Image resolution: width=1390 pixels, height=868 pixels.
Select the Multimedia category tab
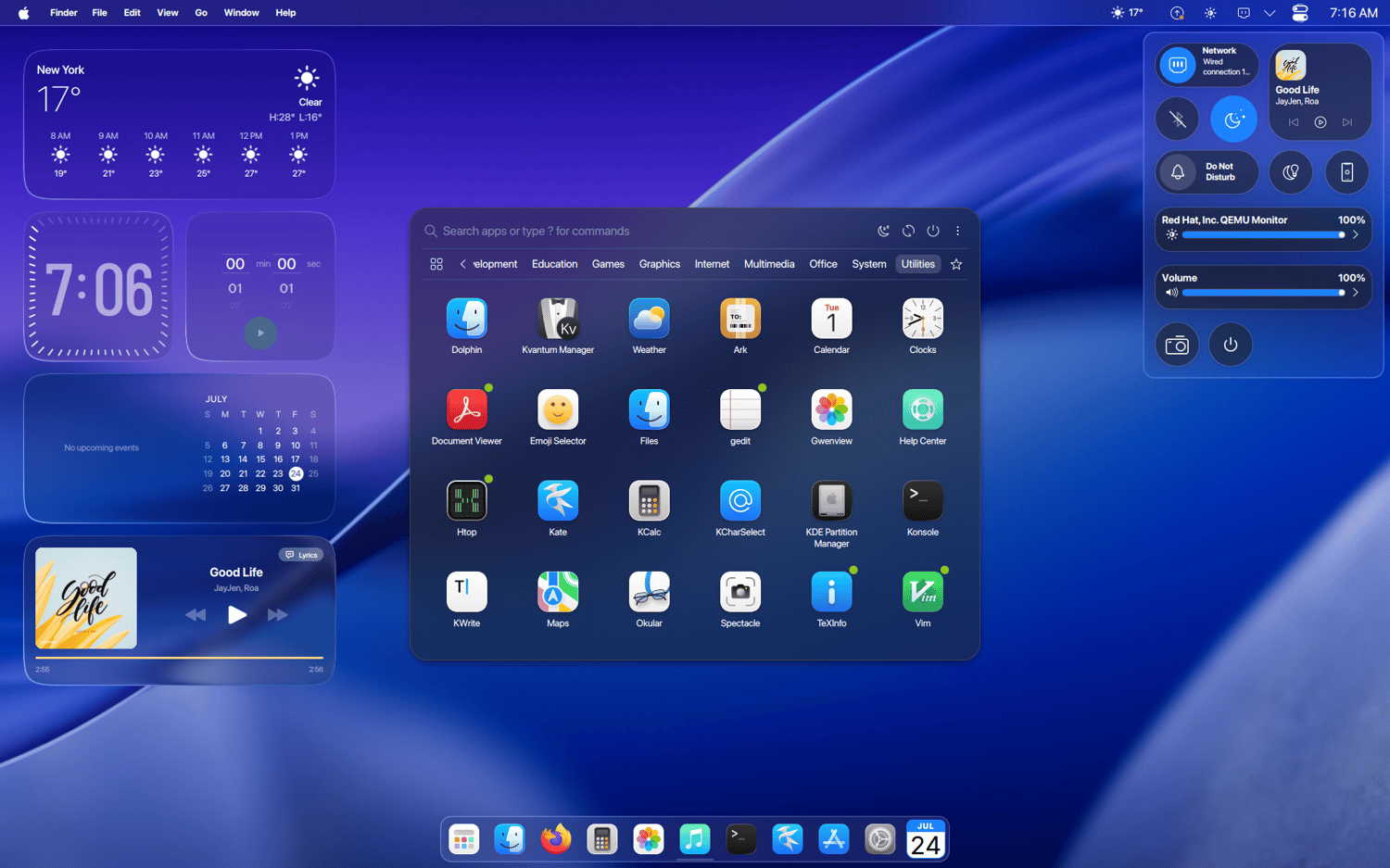[769, 264]
